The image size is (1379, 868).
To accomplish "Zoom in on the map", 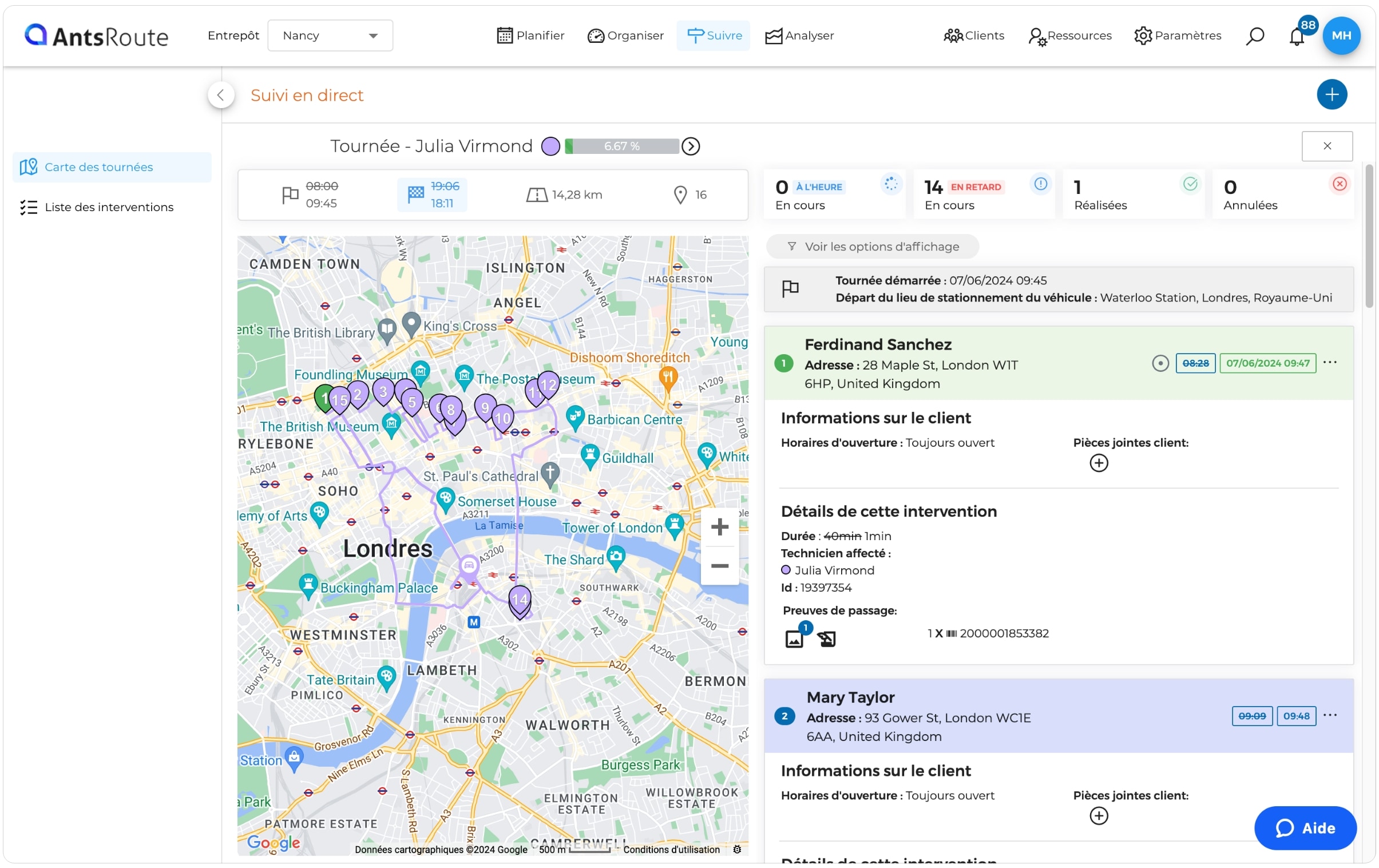I will tap(719, 527).
